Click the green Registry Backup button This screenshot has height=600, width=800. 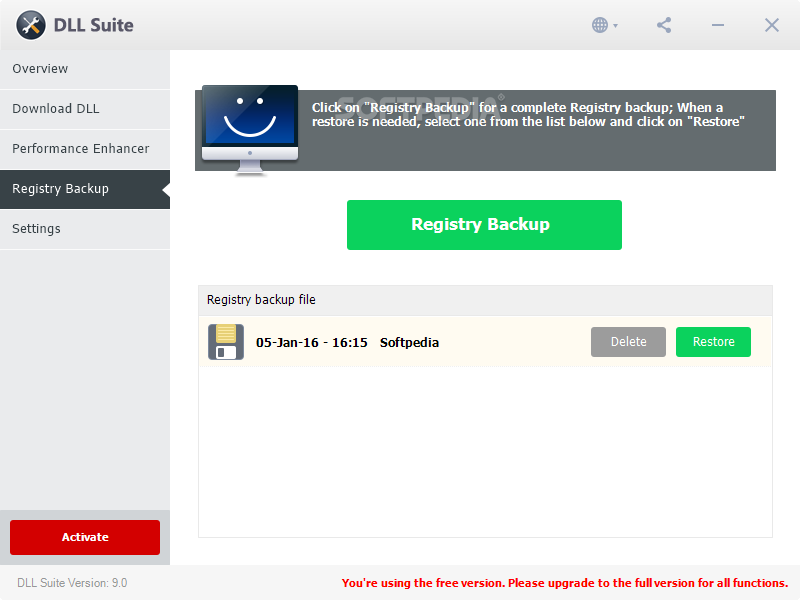484,225
